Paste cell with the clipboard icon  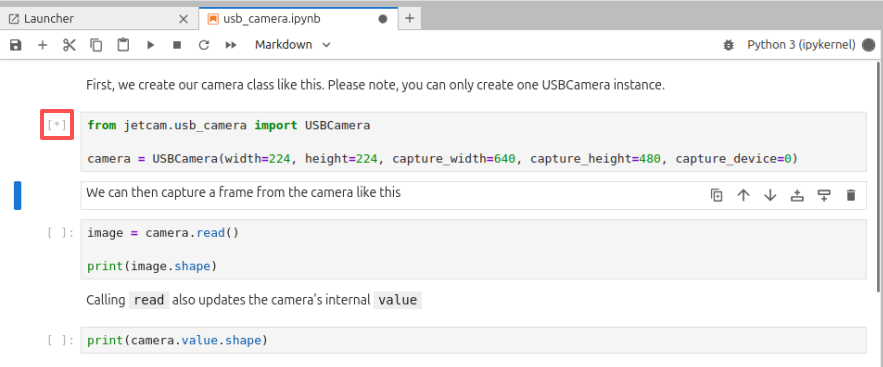(123, 45)
